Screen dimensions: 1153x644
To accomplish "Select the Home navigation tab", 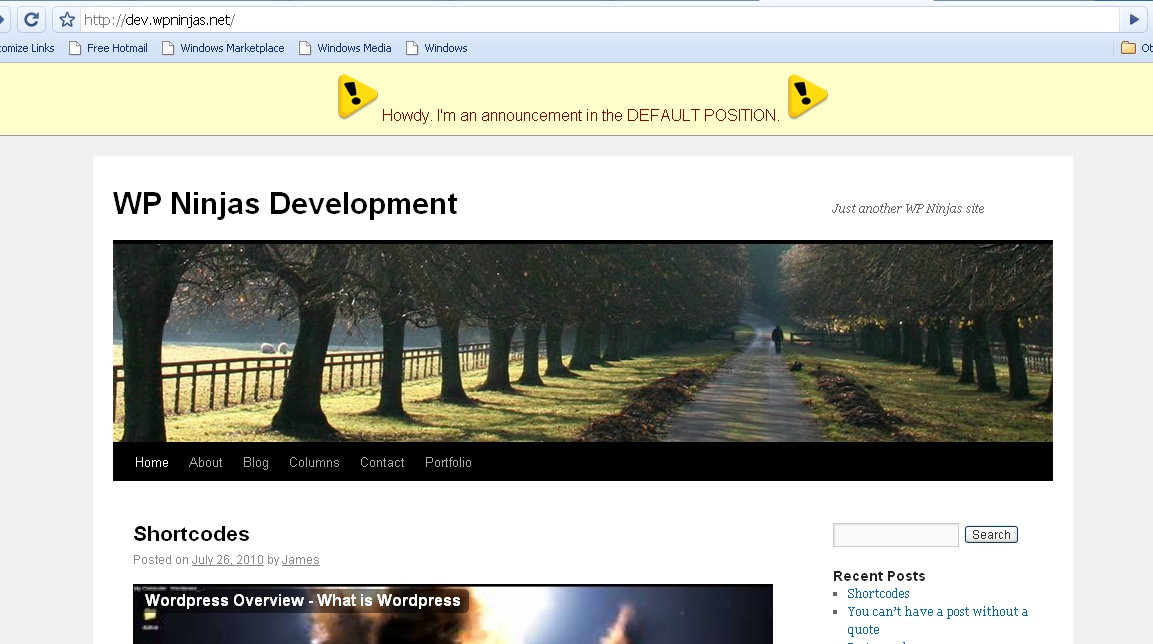I will pyautogui.click(x=152, y=462).
